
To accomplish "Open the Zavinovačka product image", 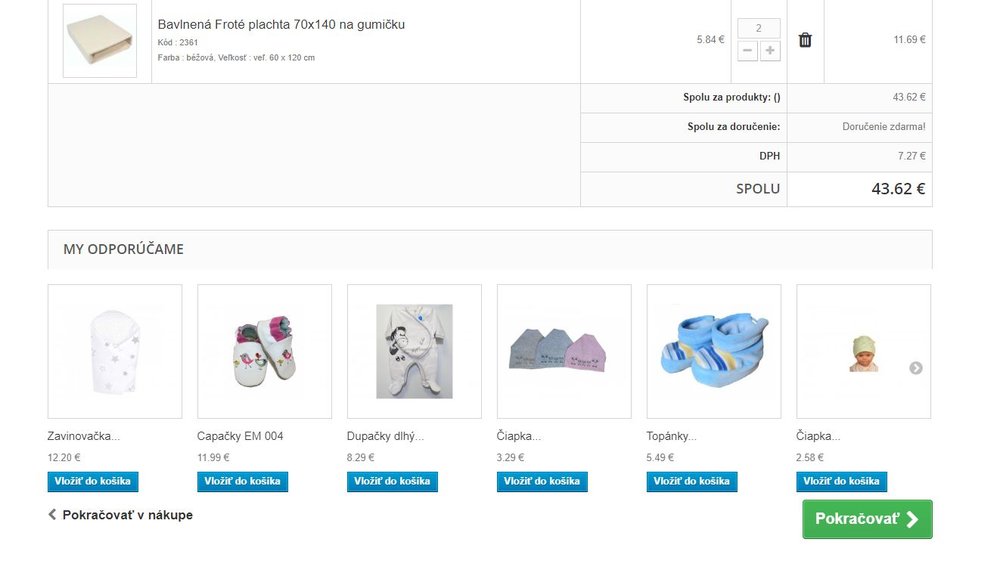I will point(115,352).
